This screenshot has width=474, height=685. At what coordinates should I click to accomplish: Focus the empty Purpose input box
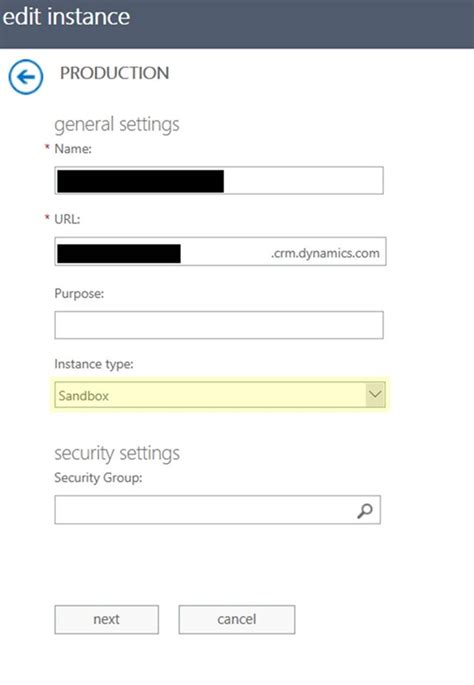[x=219, y=325]
